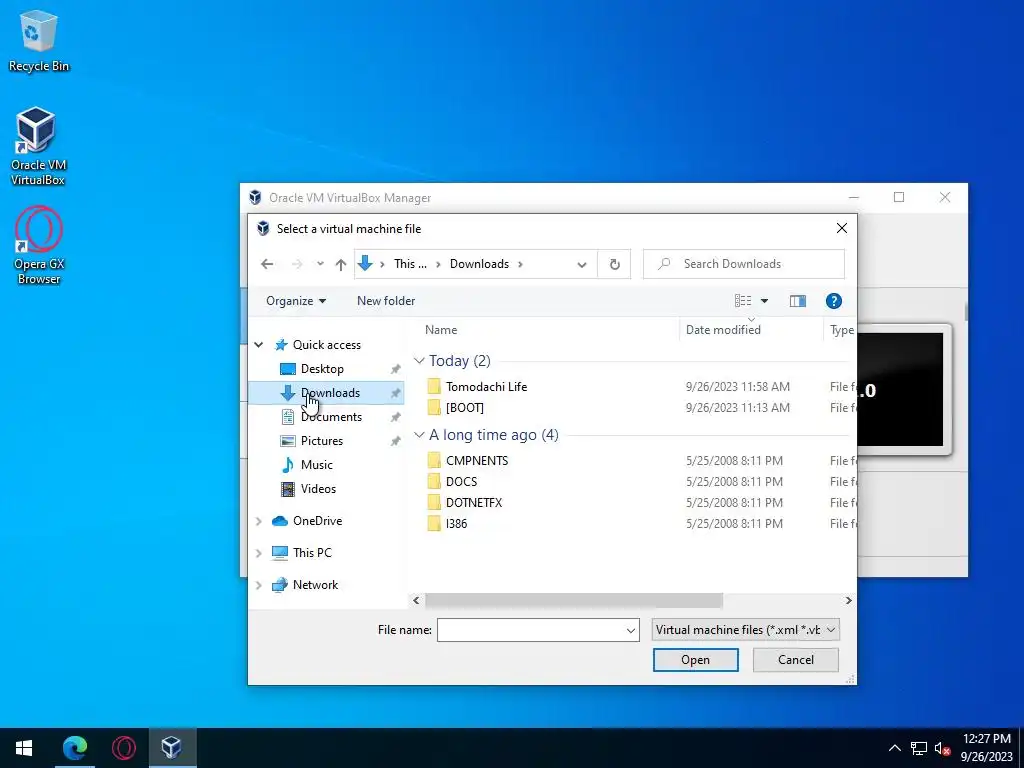Launch Opera GX from the taskbar
Screen dimensions: 1024x768
pyautogui.click(x=123, y=748)
